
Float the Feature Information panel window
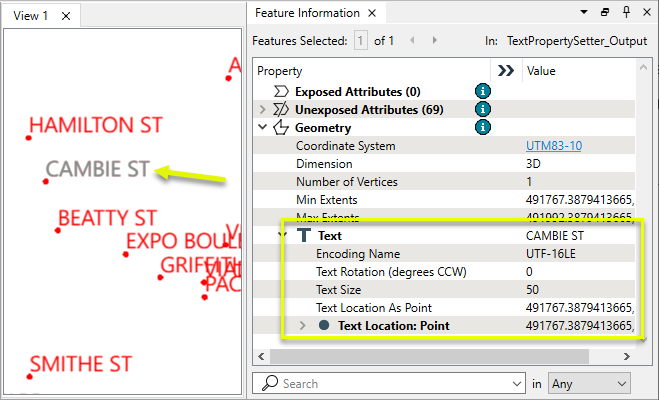tap(605, 12)
